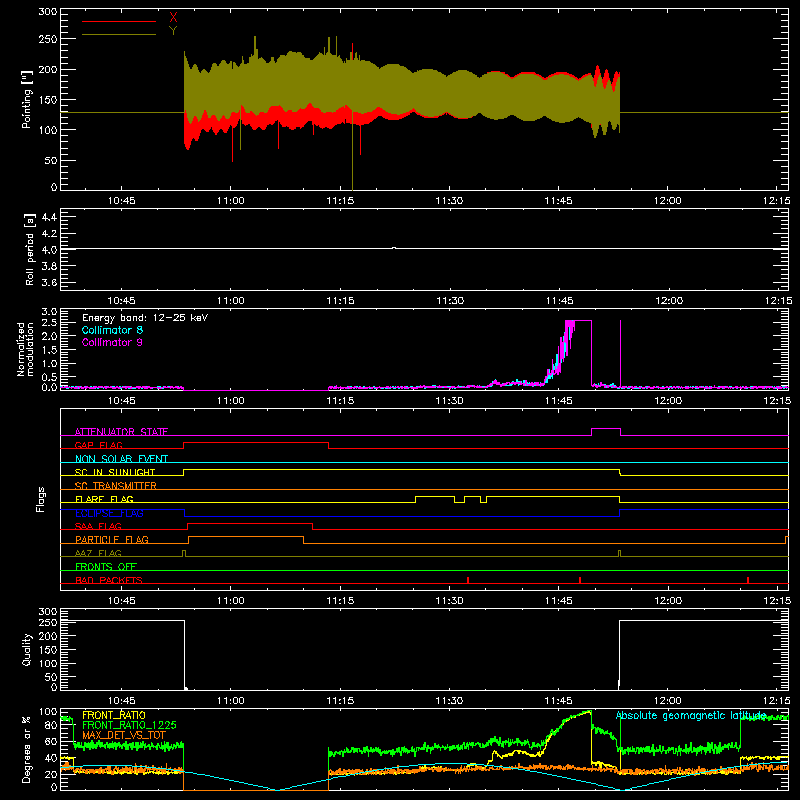Image resolution: width=800 pixels, height=800 pixels.
Task: Click the first BAD_PACKETS marker after 11:30
Action: tap(468, 580)
